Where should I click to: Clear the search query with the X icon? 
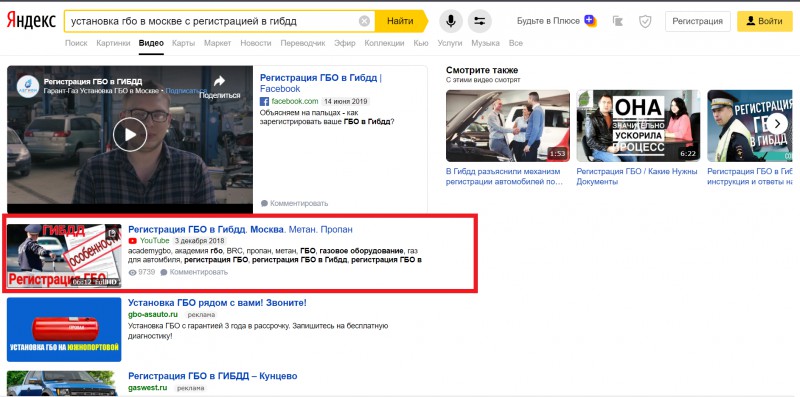pos(364,21)
